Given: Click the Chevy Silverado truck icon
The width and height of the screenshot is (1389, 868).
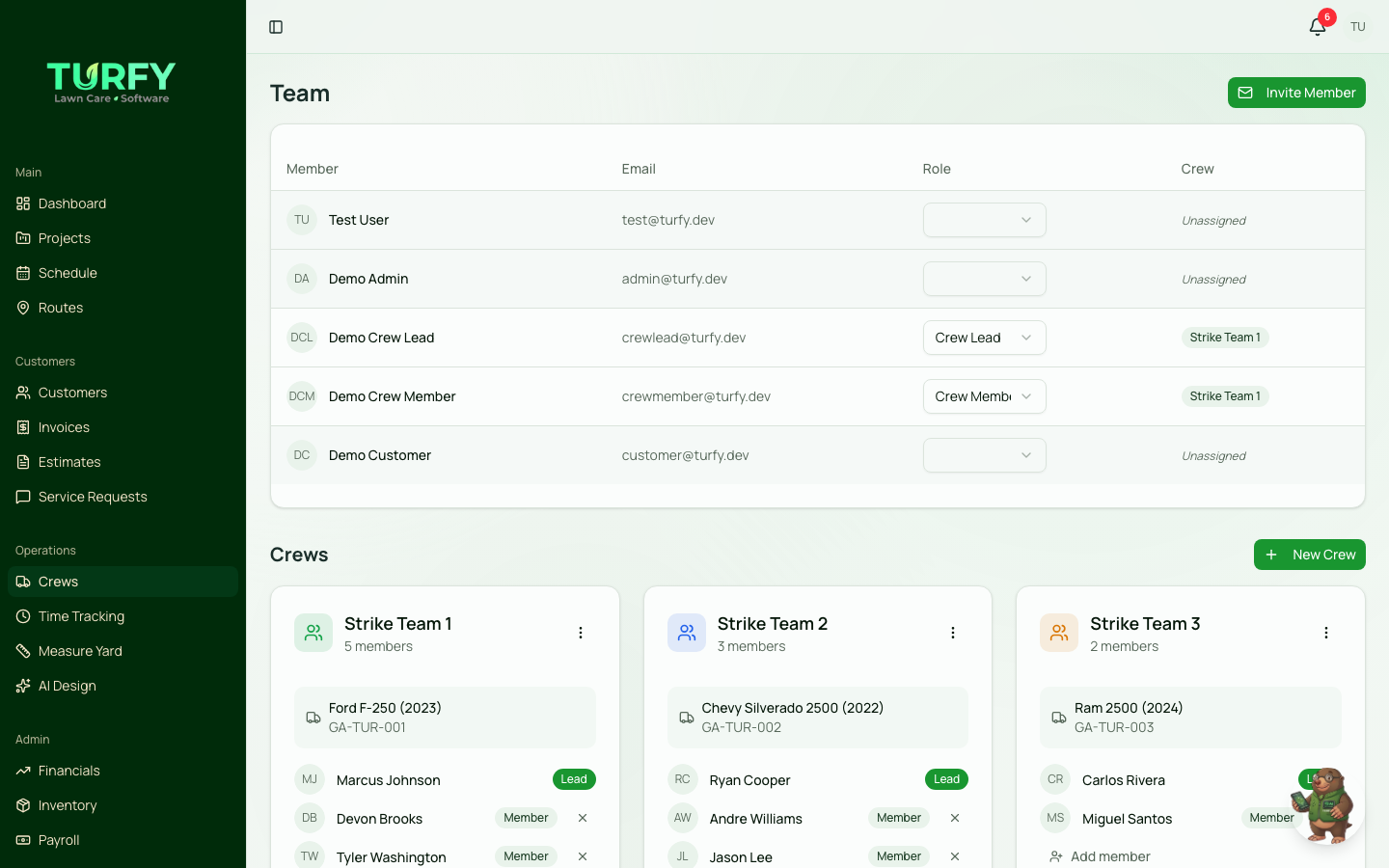Looking at the screenshot, I should point(687,718).
